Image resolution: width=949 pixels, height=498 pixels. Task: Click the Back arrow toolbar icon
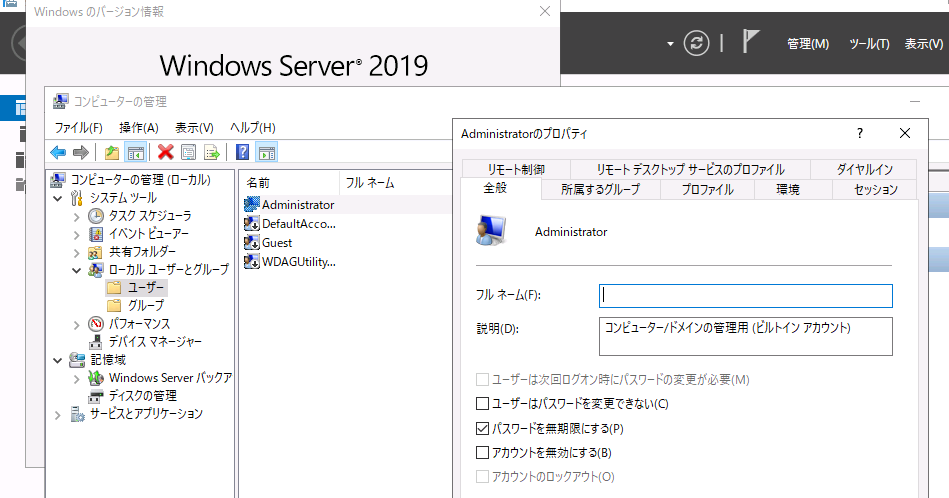point(58,152)
